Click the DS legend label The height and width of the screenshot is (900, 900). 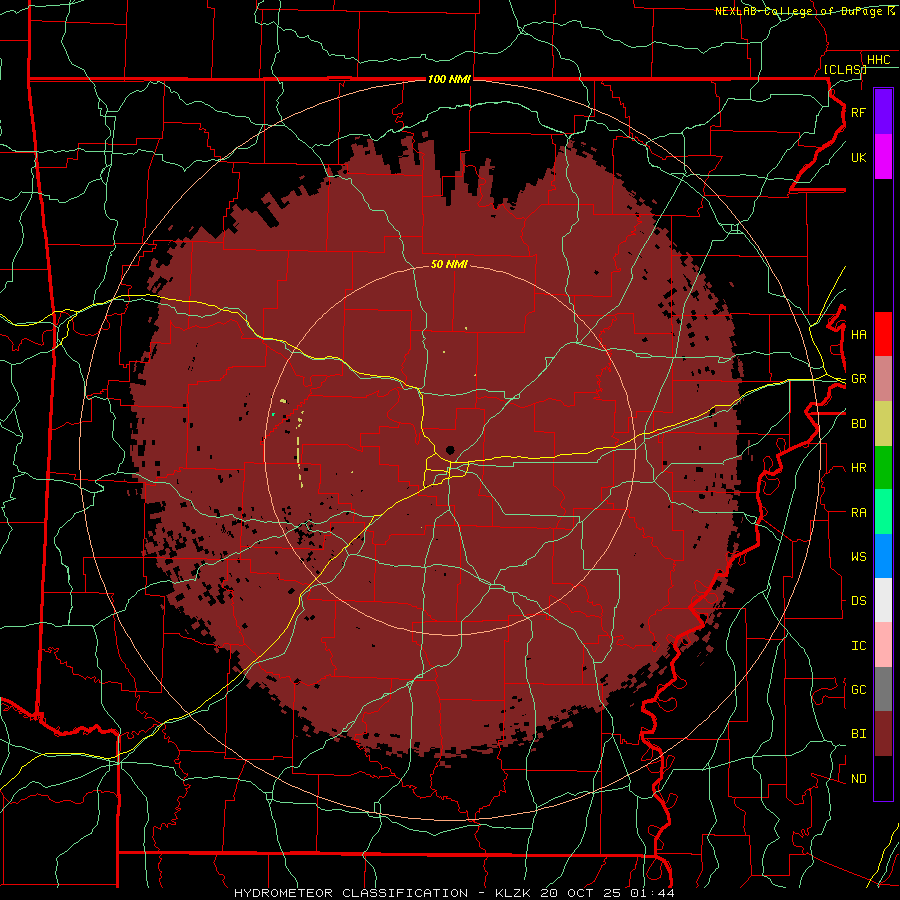[858, 600]
